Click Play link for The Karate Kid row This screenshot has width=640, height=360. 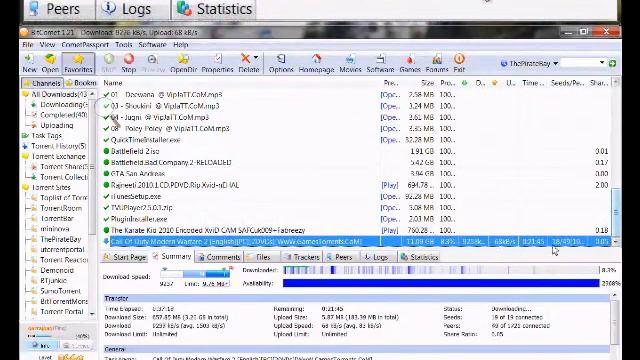tap(389, 231)
